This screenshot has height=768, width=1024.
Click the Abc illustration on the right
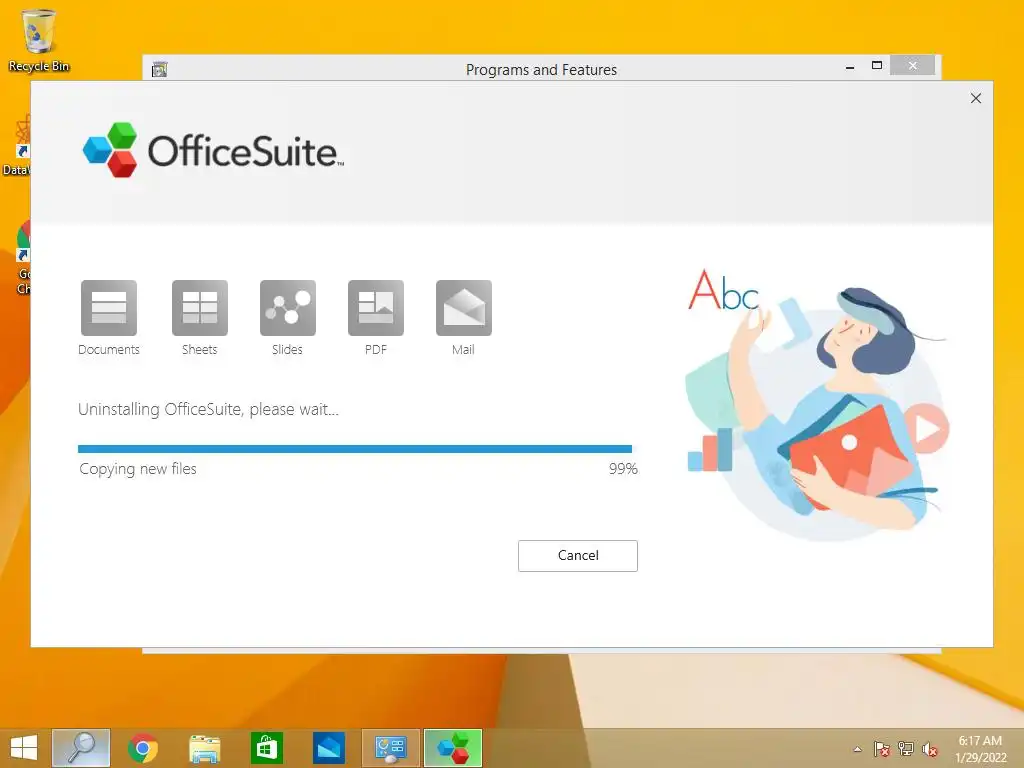click(723, 290)
